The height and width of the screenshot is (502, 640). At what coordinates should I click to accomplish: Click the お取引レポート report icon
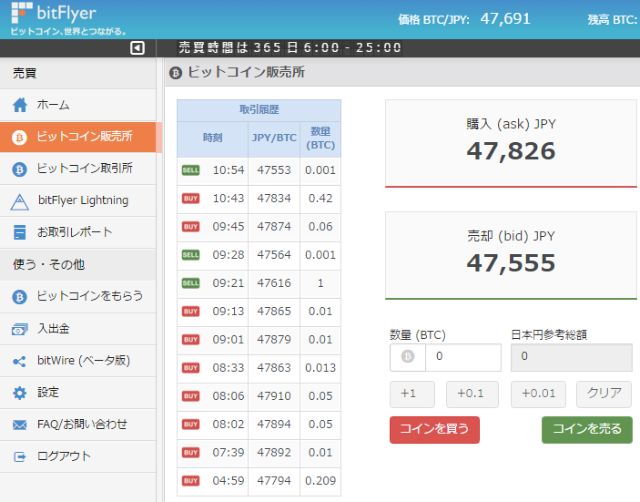(x=19, y=232)
